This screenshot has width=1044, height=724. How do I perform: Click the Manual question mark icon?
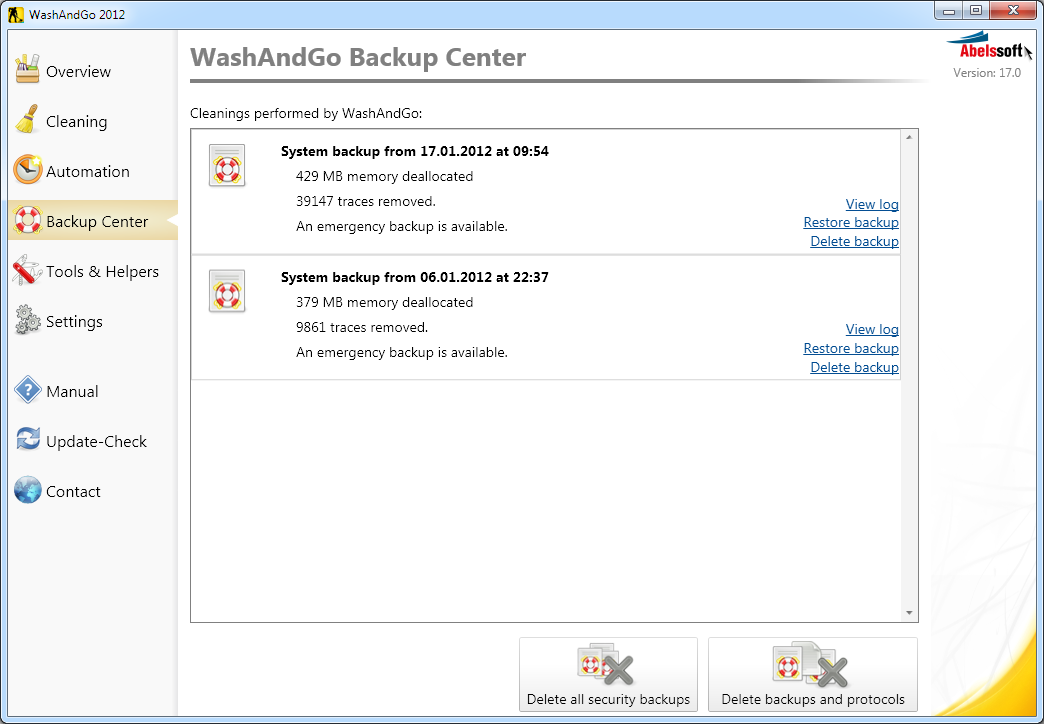point(27,390)
